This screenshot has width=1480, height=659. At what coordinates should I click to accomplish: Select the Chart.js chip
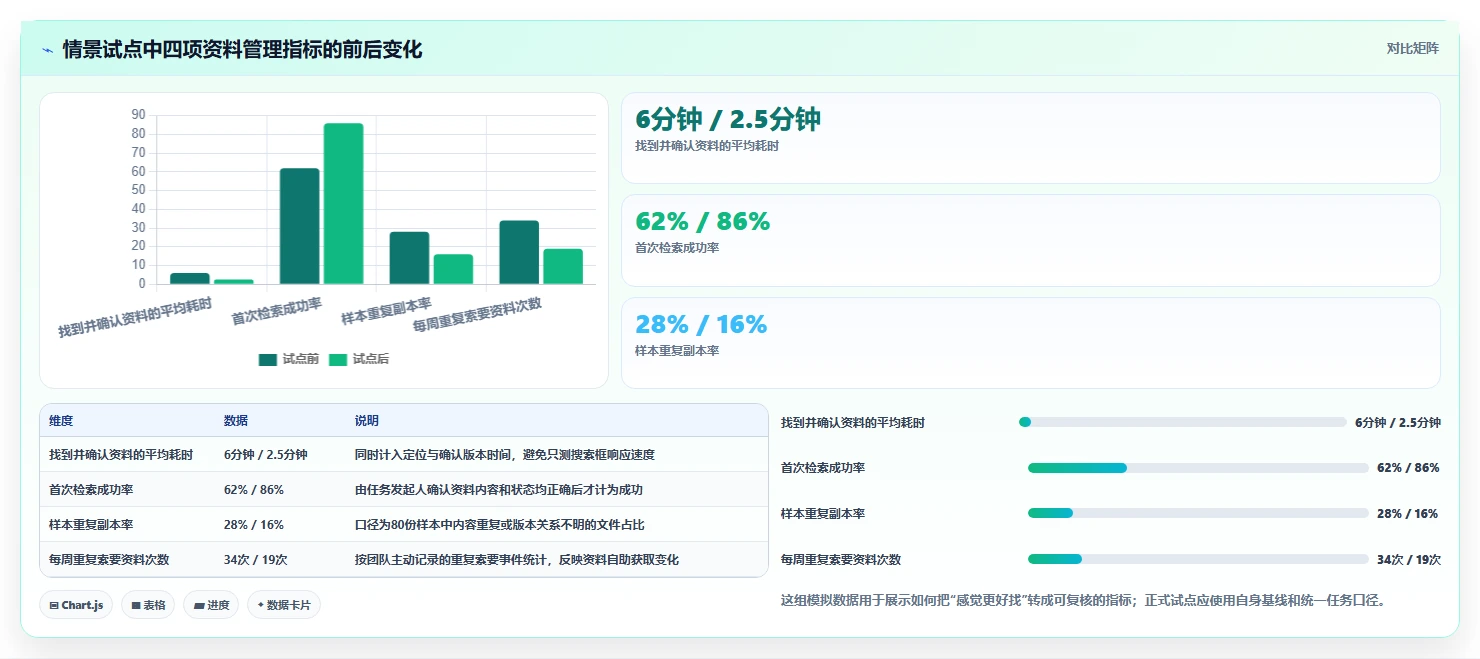76,605
